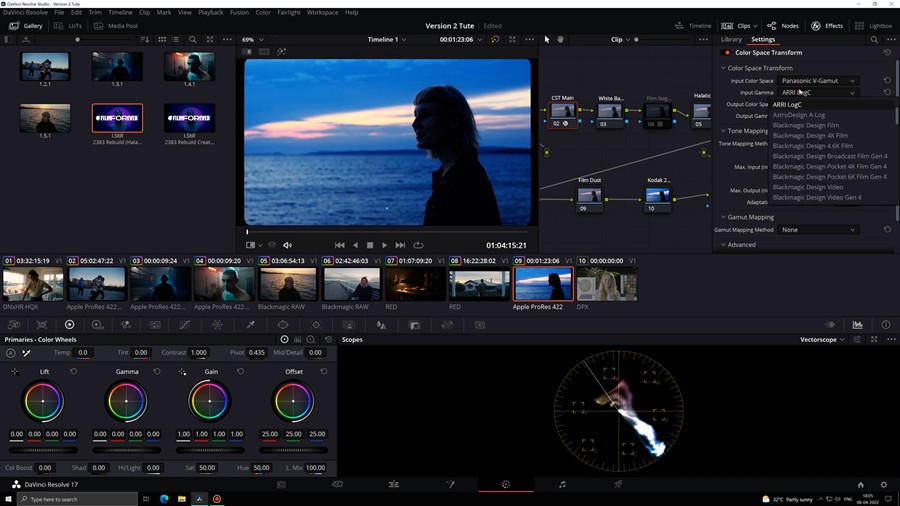Open the LUTs panel

pyautogui.click(x=68, y=26)
